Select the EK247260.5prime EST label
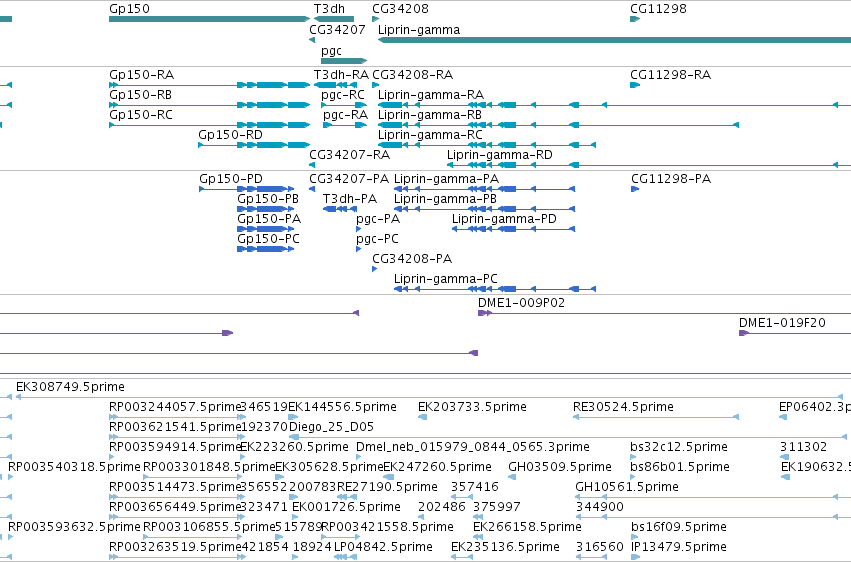Image resolution: width=851 pixels, height=562 pixels. [x=437, y=467]
